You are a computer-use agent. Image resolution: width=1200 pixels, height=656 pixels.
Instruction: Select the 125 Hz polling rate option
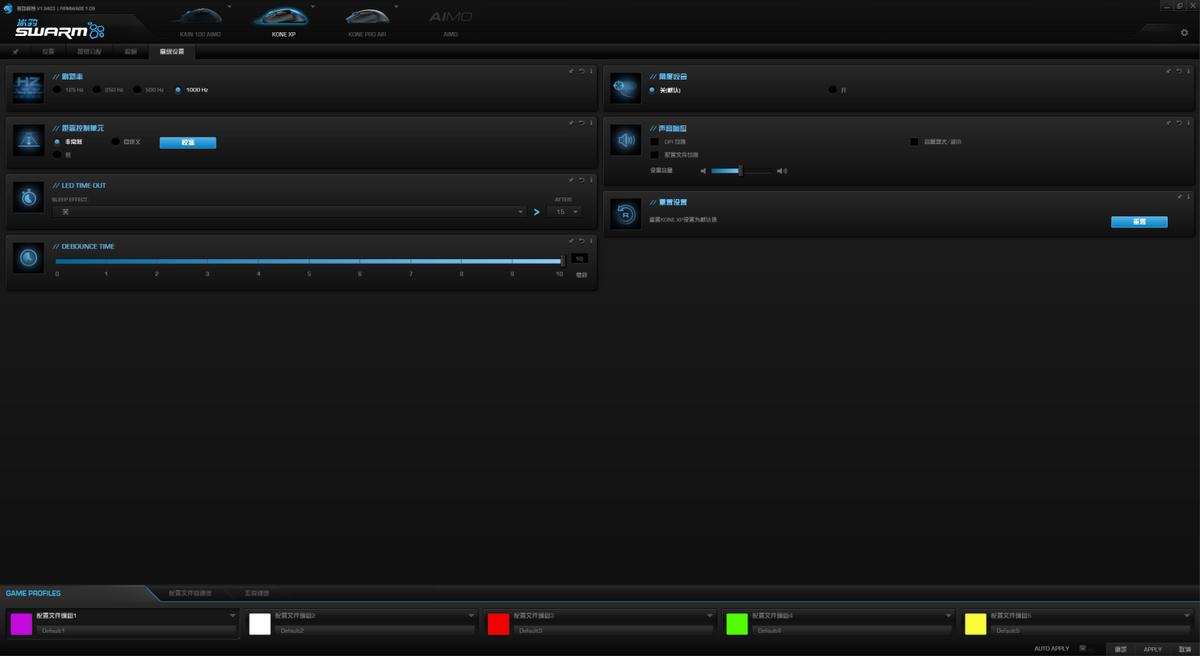pos(57,90)
